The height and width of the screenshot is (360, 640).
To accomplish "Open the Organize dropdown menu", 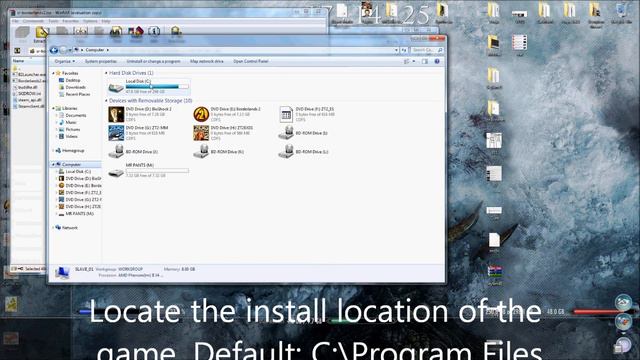I will (64, 61).
